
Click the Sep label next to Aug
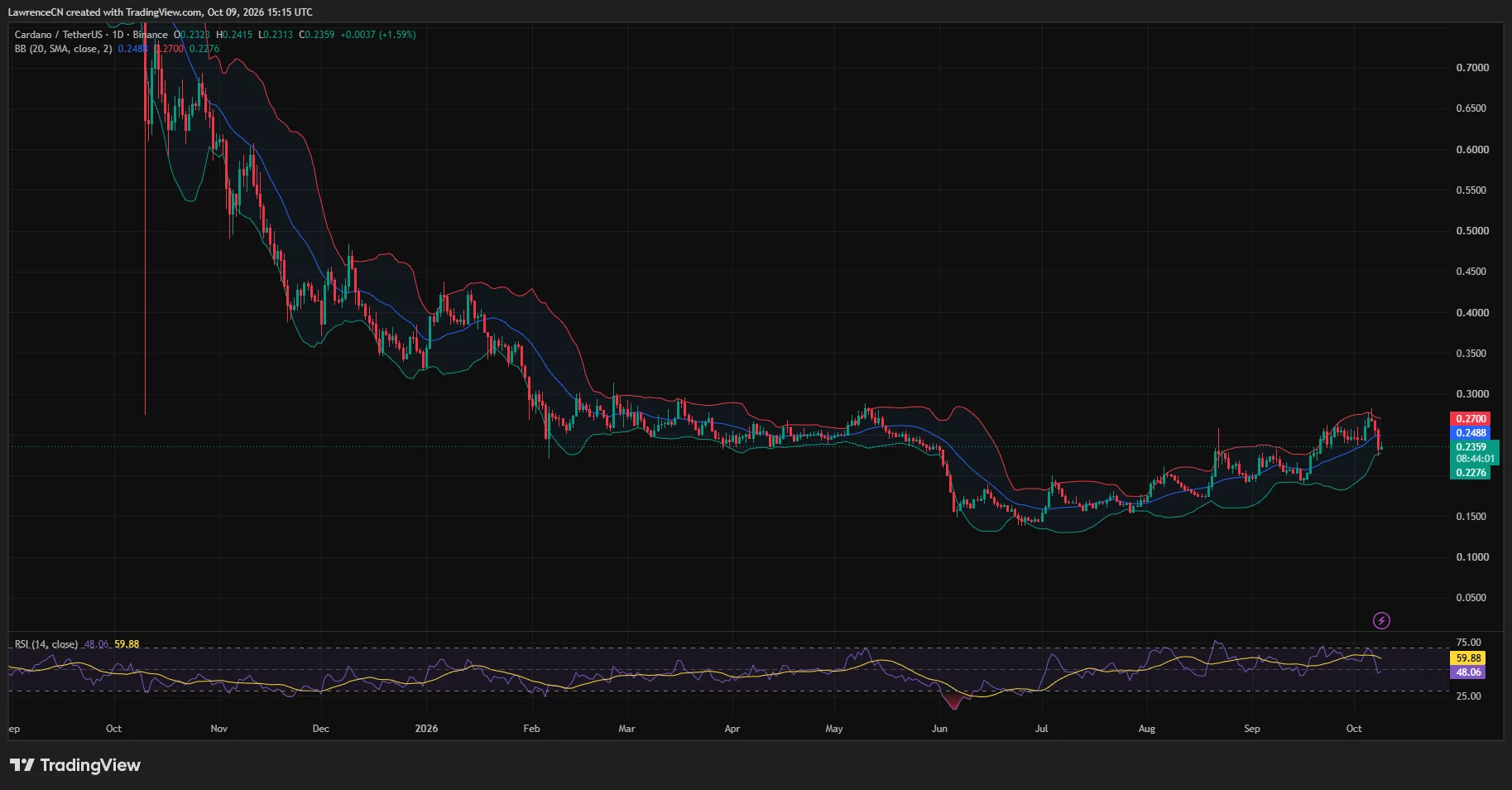1252,729
